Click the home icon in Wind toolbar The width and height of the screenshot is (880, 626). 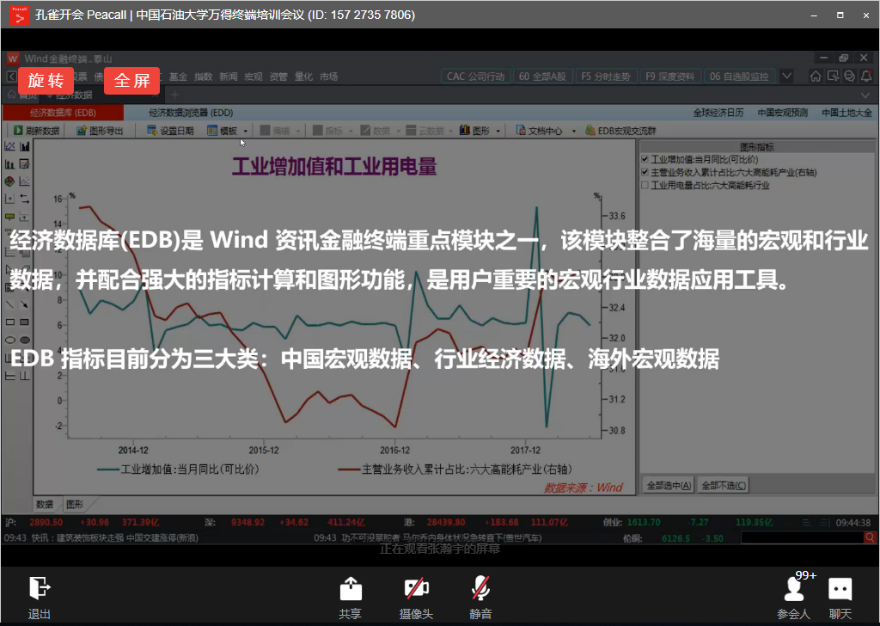pos(815,76)
